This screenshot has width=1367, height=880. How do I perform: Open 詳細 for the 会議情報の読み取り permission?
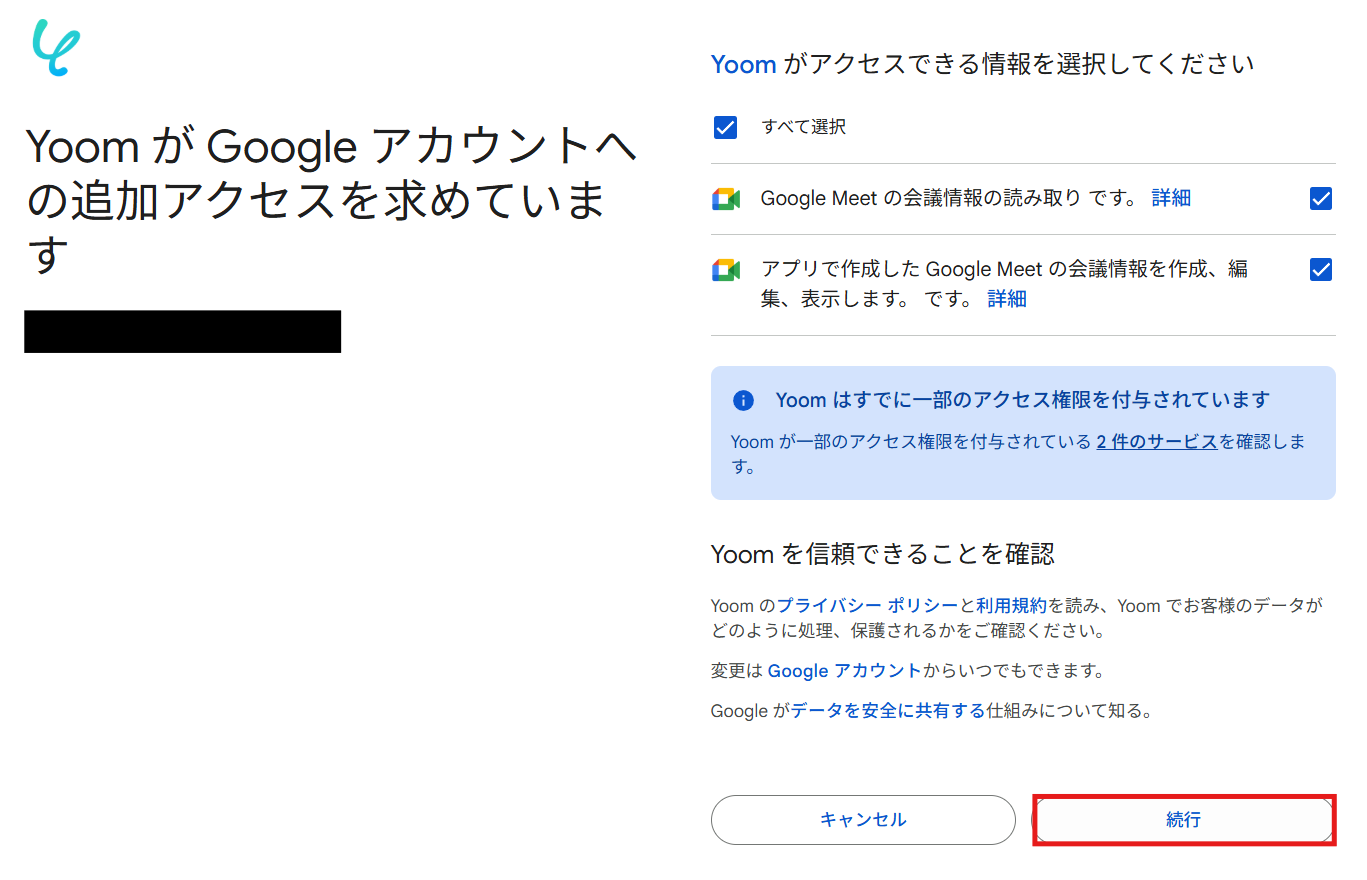[x=1171, y=198]
